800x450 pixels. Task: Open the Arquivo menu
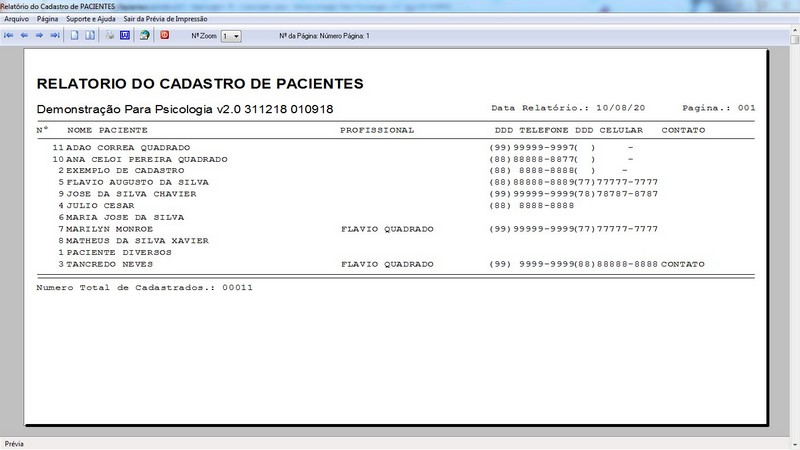click(16, 19)
